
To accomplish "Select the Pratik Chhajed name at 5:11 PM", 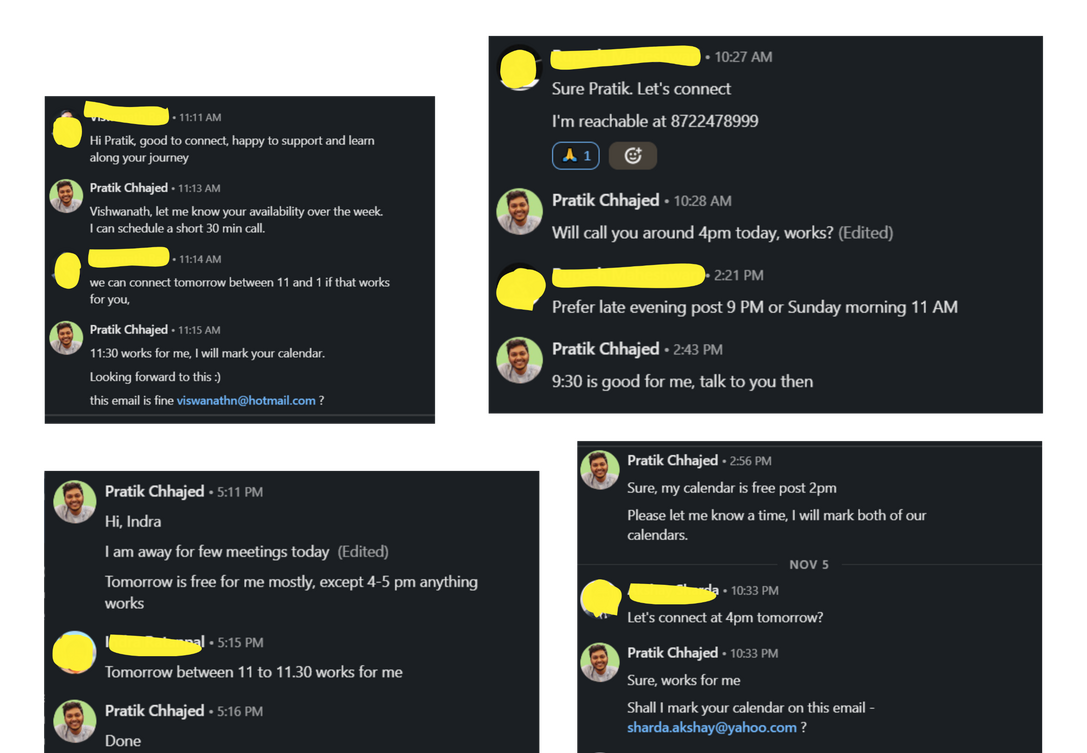I will coord(154,491).
